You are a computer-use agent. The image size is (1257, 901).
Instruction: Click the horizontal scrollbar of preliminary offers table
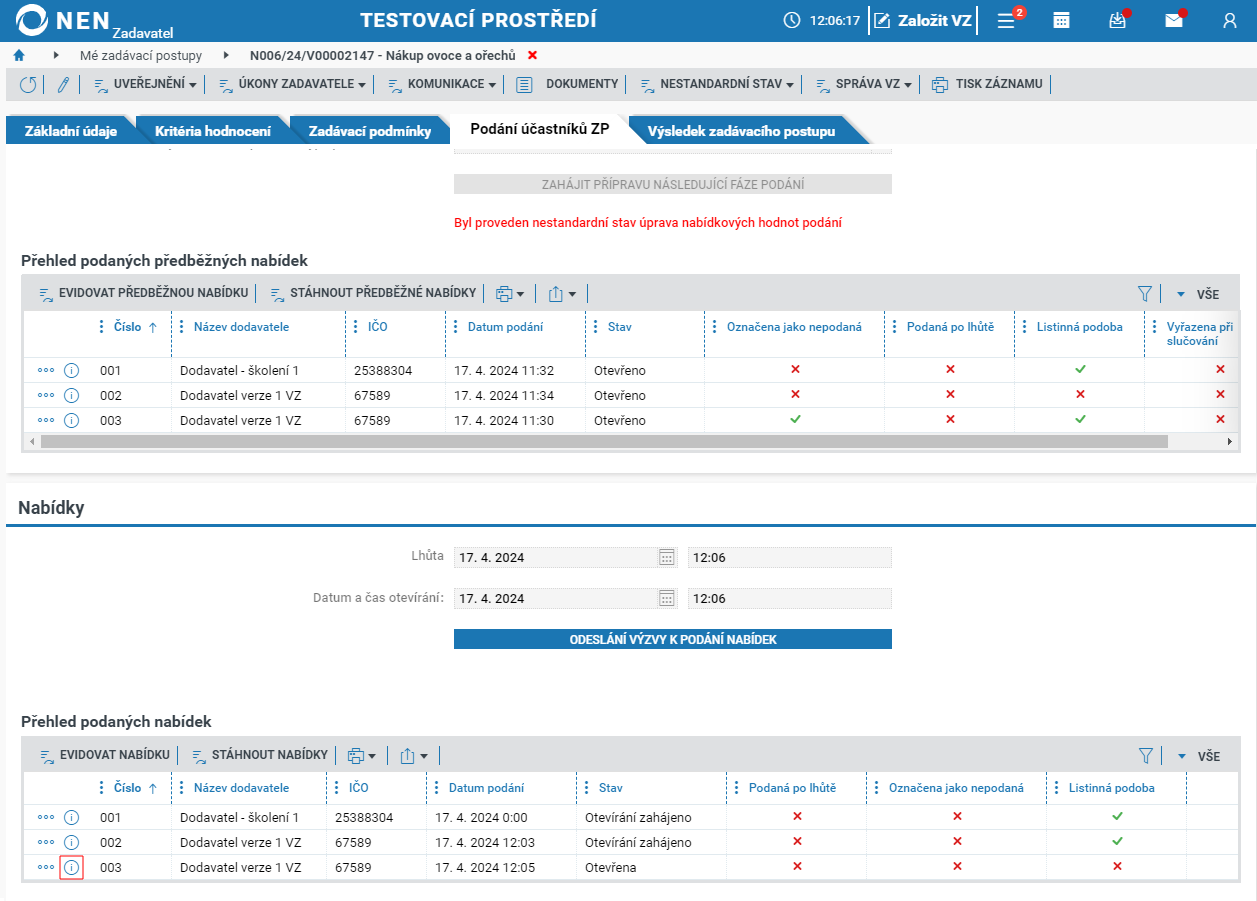[x=604, y=441]
